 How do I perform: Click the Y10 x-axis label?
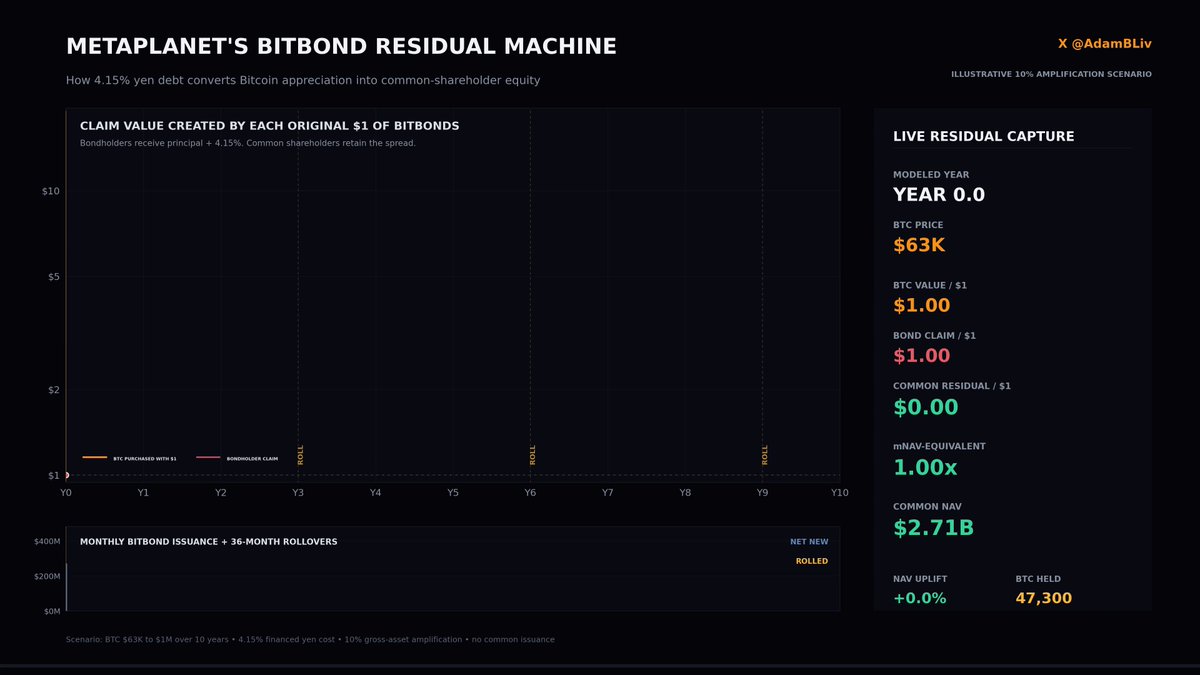click(x=840, y=493)
